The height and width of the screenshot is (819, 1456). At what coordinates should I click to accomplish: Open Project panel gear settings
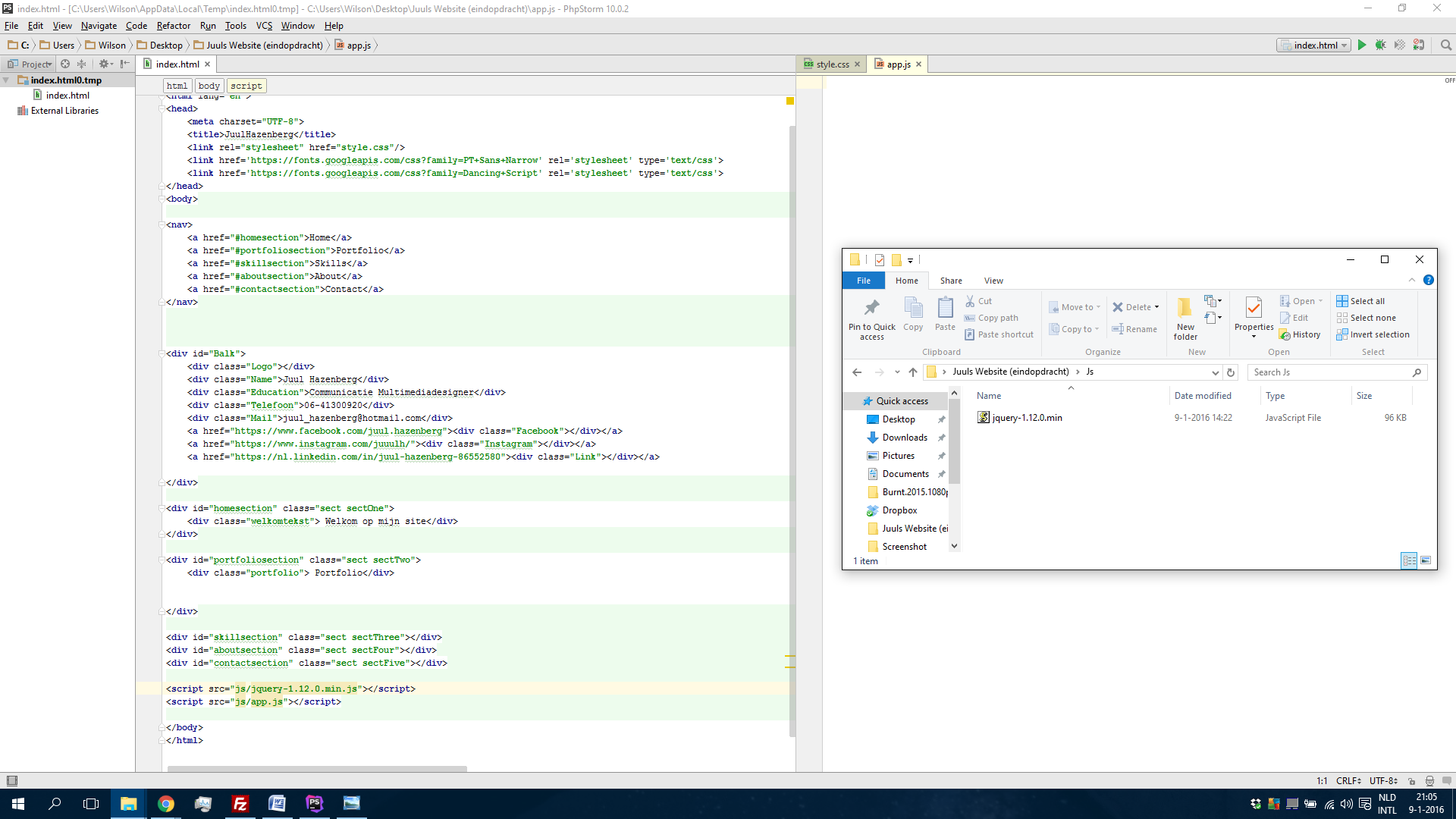coord(105,64)
